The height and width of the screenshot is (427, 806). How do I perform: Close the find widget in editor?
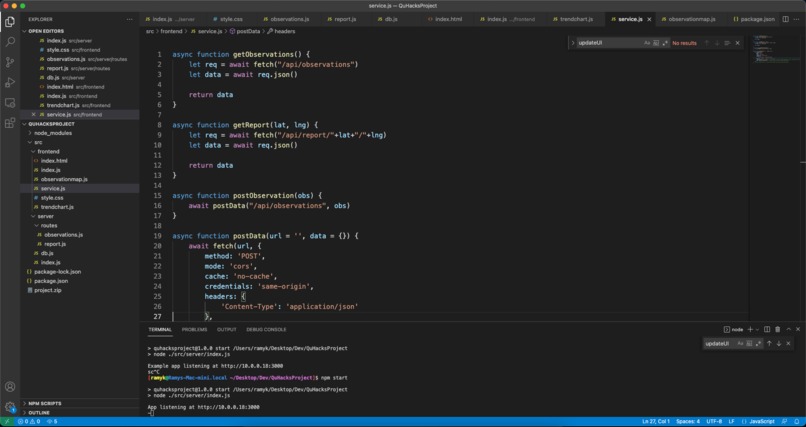coord(738,43)
